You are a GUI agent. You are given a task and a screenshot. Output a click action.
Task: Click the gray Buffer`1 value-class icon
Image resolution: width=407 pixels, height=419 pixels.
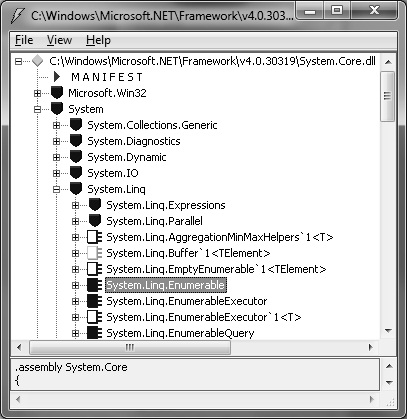95,253
